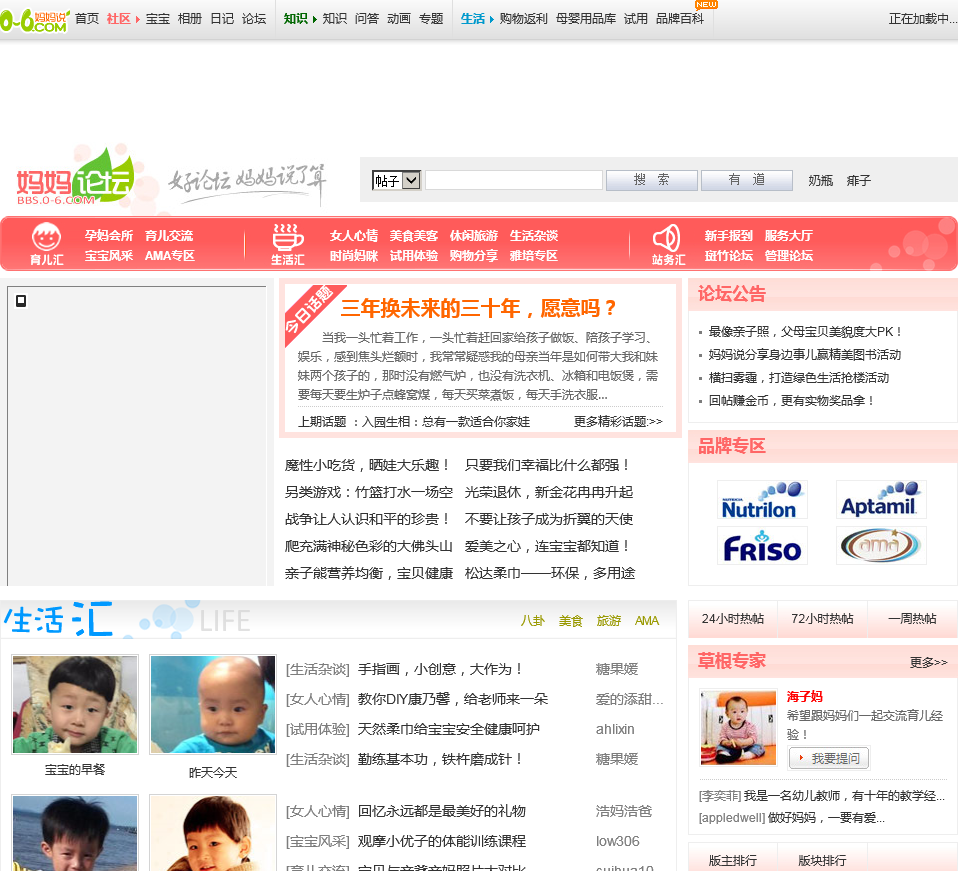Filter 生活汇 by 八卦
The height and width of the screenshot is (871, 958).
point(532,621)
